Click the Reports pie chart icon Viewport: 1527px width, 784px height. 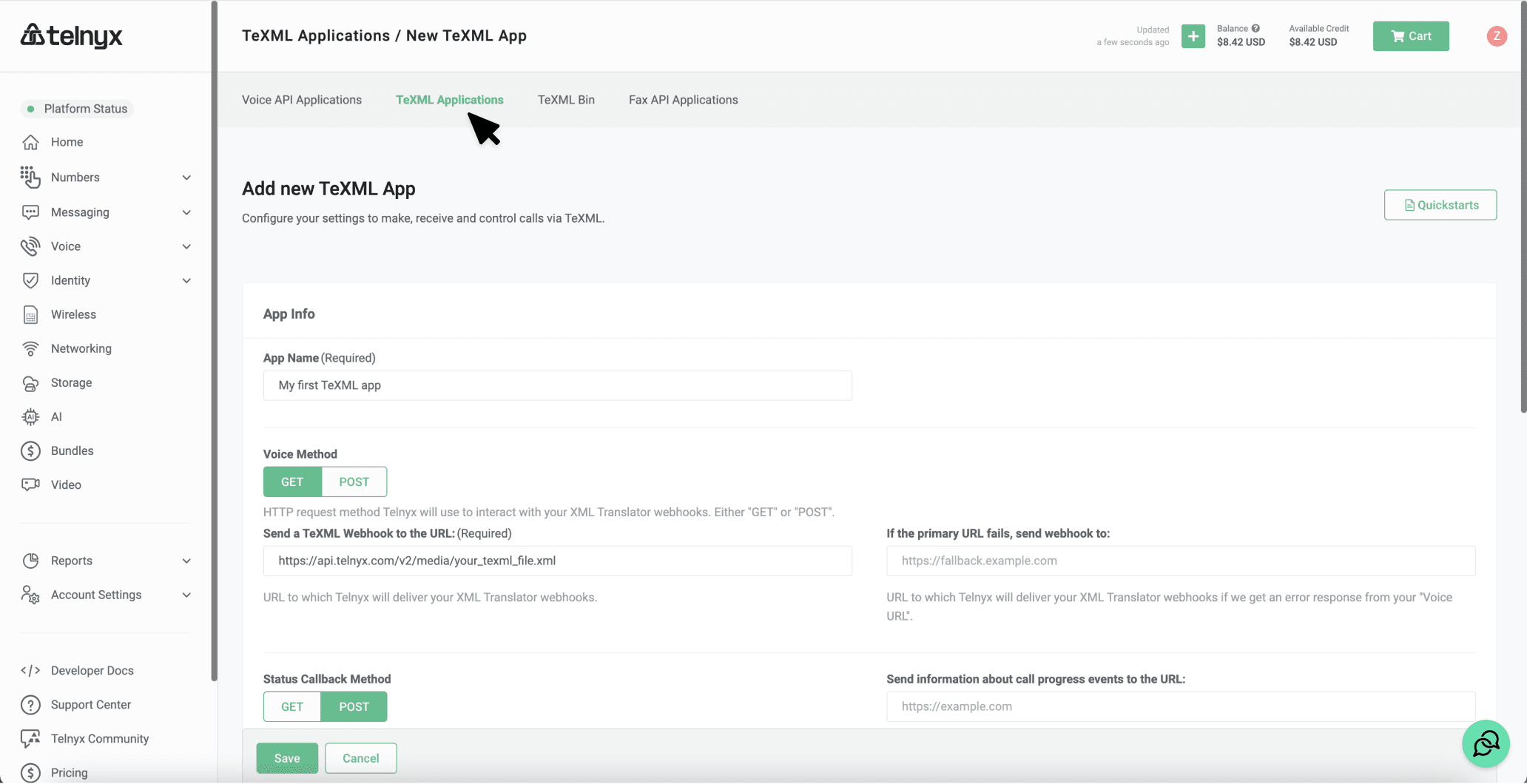(30, 561)
